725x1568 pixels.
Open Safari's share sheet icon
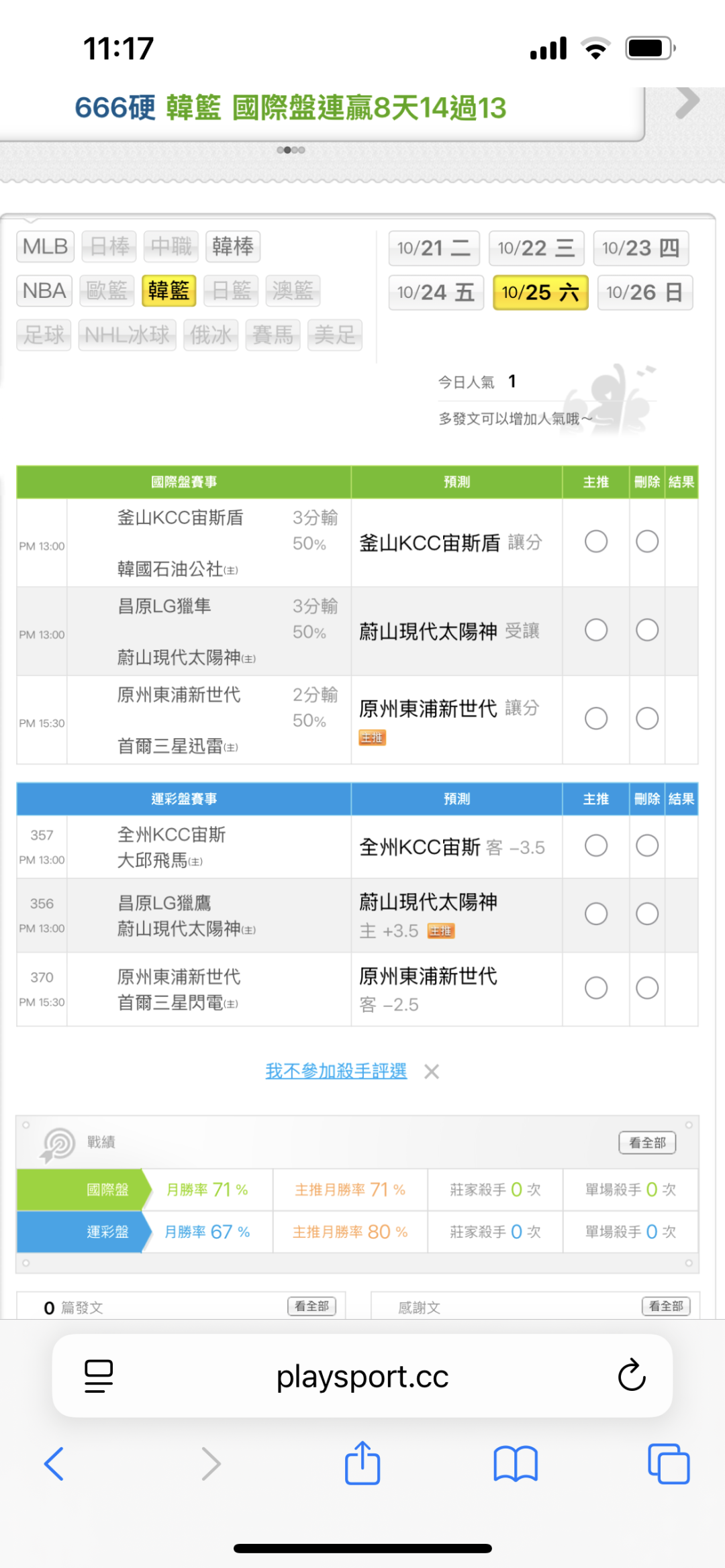tap(362, 1463)
